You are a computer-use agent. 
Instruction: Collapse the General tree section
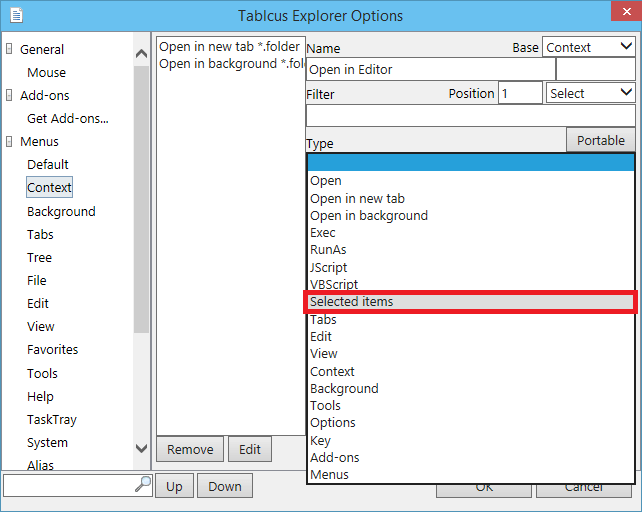pos(9,49)
